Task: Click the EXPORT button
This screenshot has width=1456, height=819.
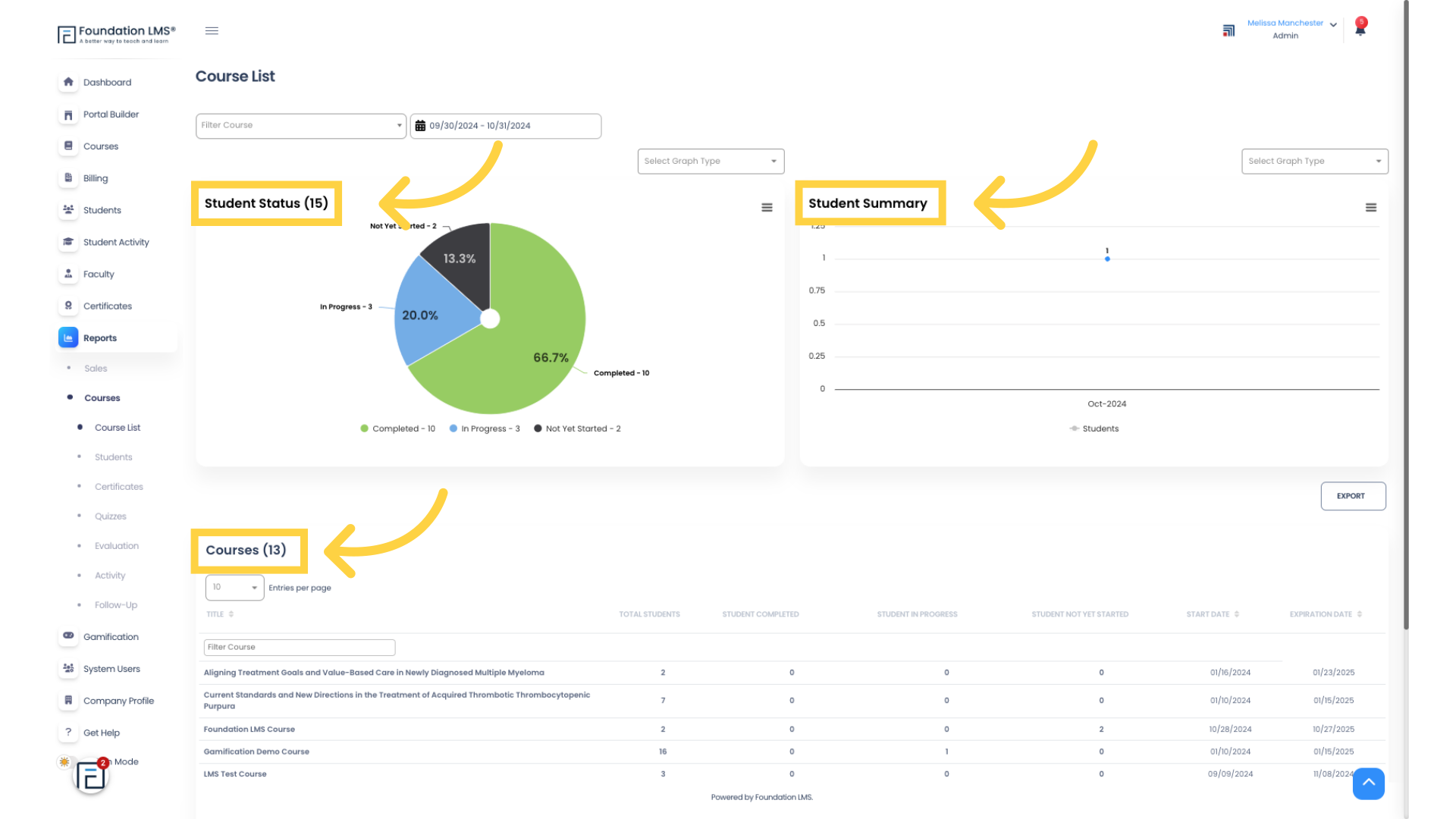Action: click(1351, 495)
